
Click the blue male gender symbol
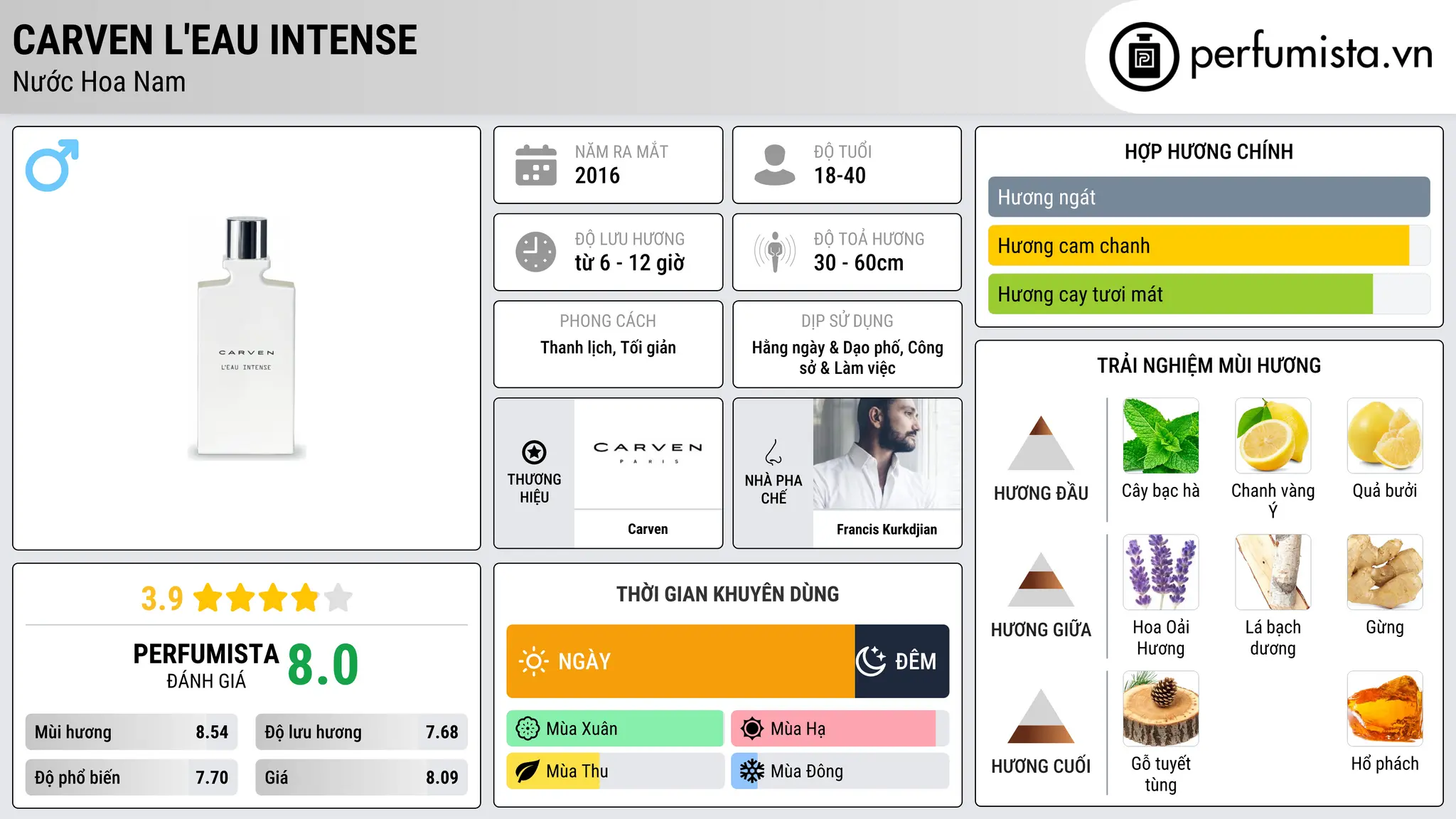click(52, 165)
